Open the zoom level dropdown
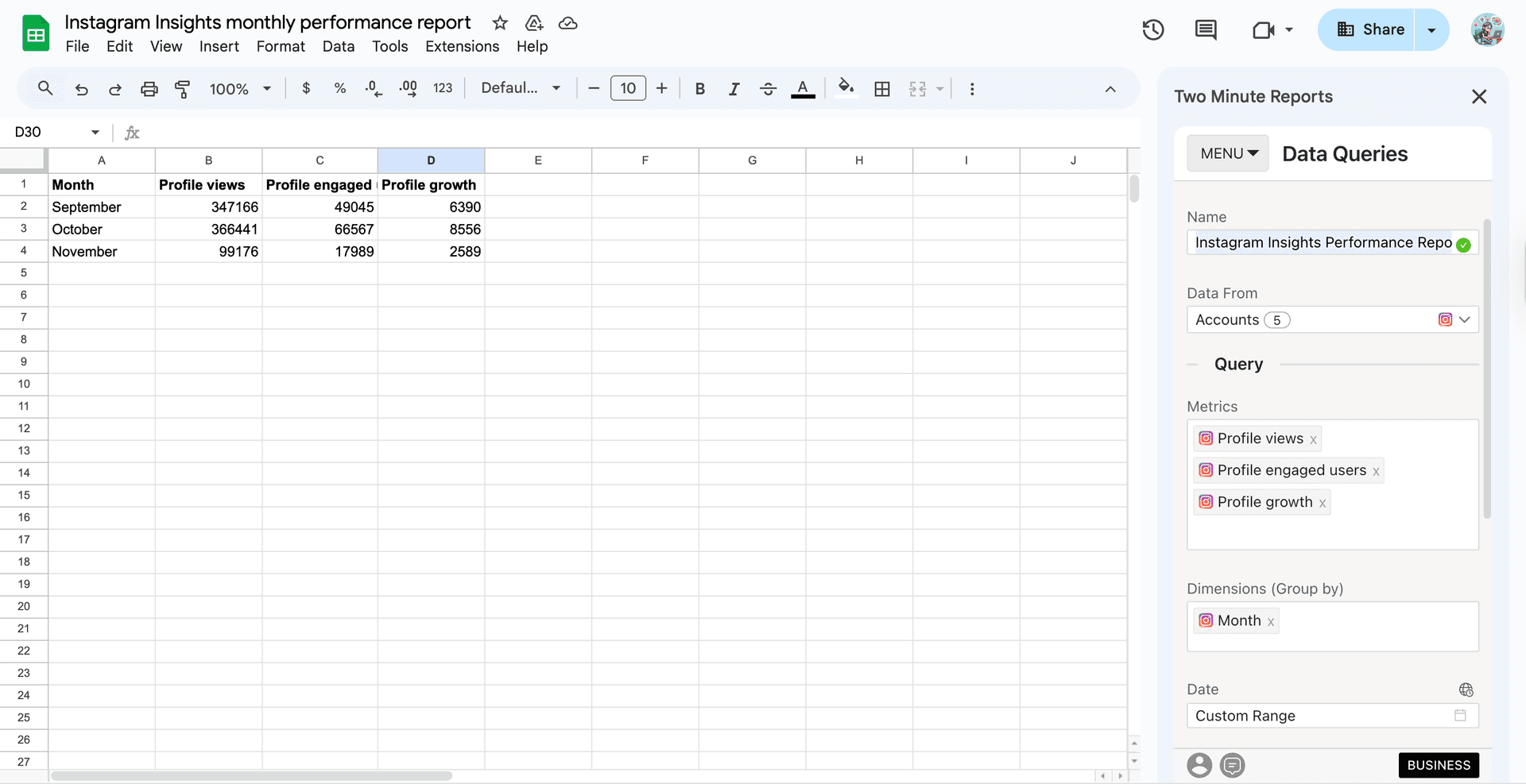1526x784 pixels. 240,88
